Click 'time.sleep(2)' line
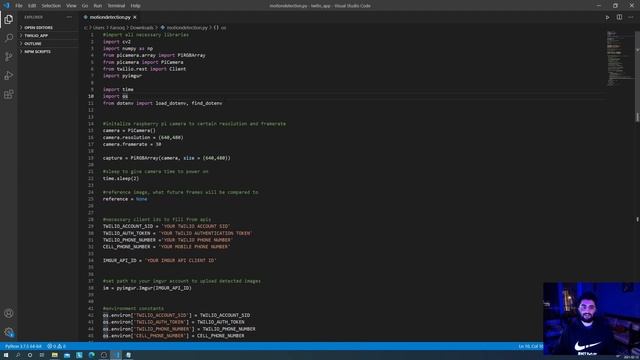Viewport: 640px width, 360px height. coord(121,178)
